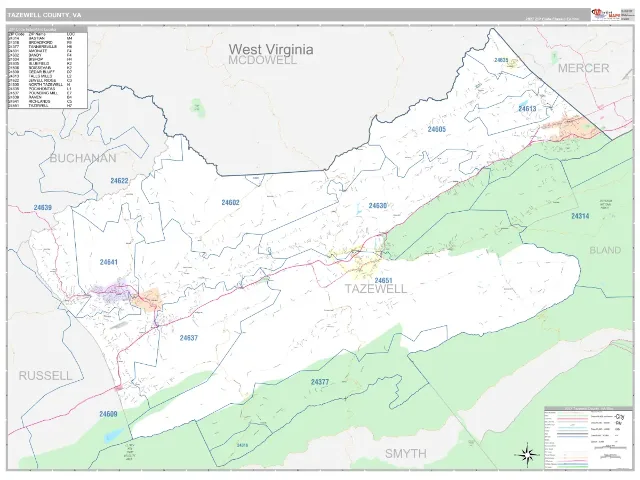Select ZIP code 24637 label
This screenshot has width=640, height=480.
click(x=189, y=338)
